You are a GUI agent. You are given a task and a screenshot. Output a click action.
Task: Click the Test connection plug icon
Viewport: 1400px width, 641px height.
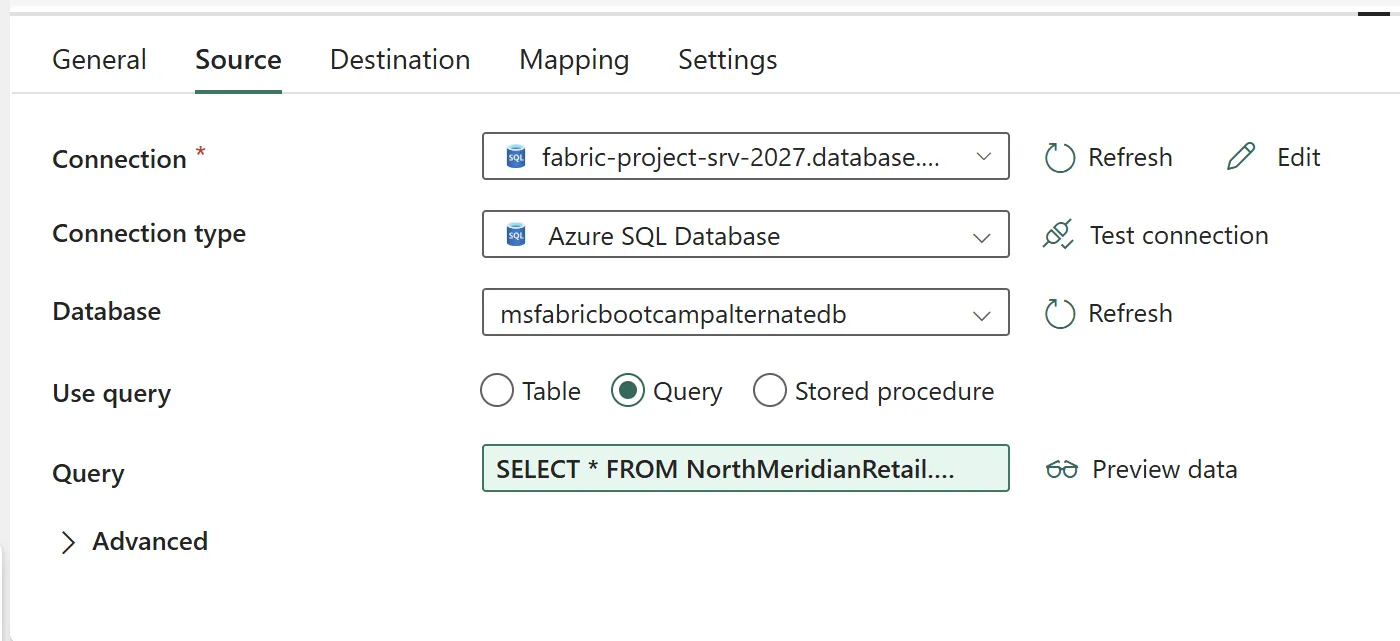(1058, 235)
